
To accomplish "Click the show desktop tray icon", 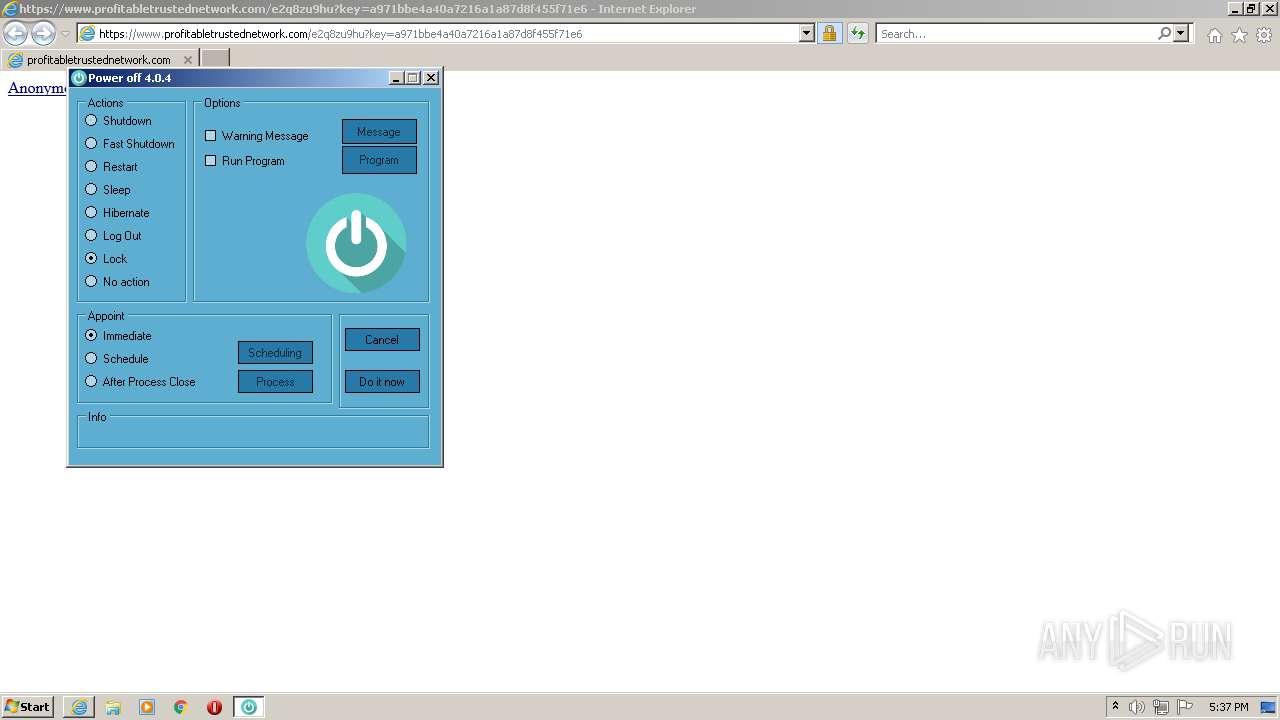I will tap(1269, 707).
